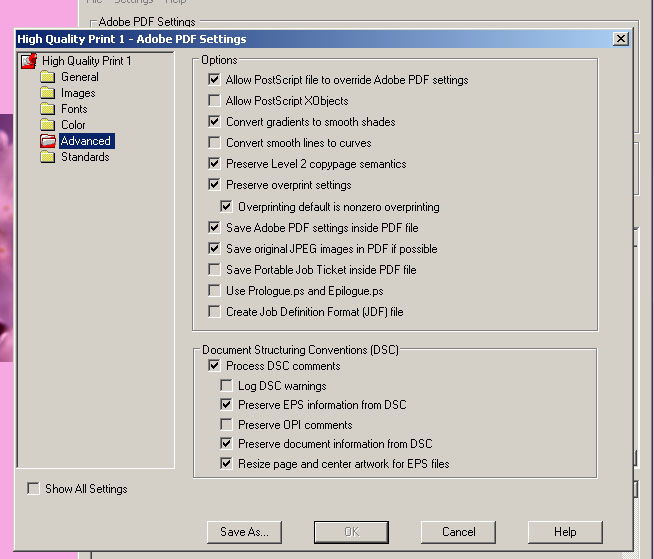The width and height of the screenshot is (654, 559).
Task: Toggle Convert gradients to smooth shades
Action: point(214,121)
